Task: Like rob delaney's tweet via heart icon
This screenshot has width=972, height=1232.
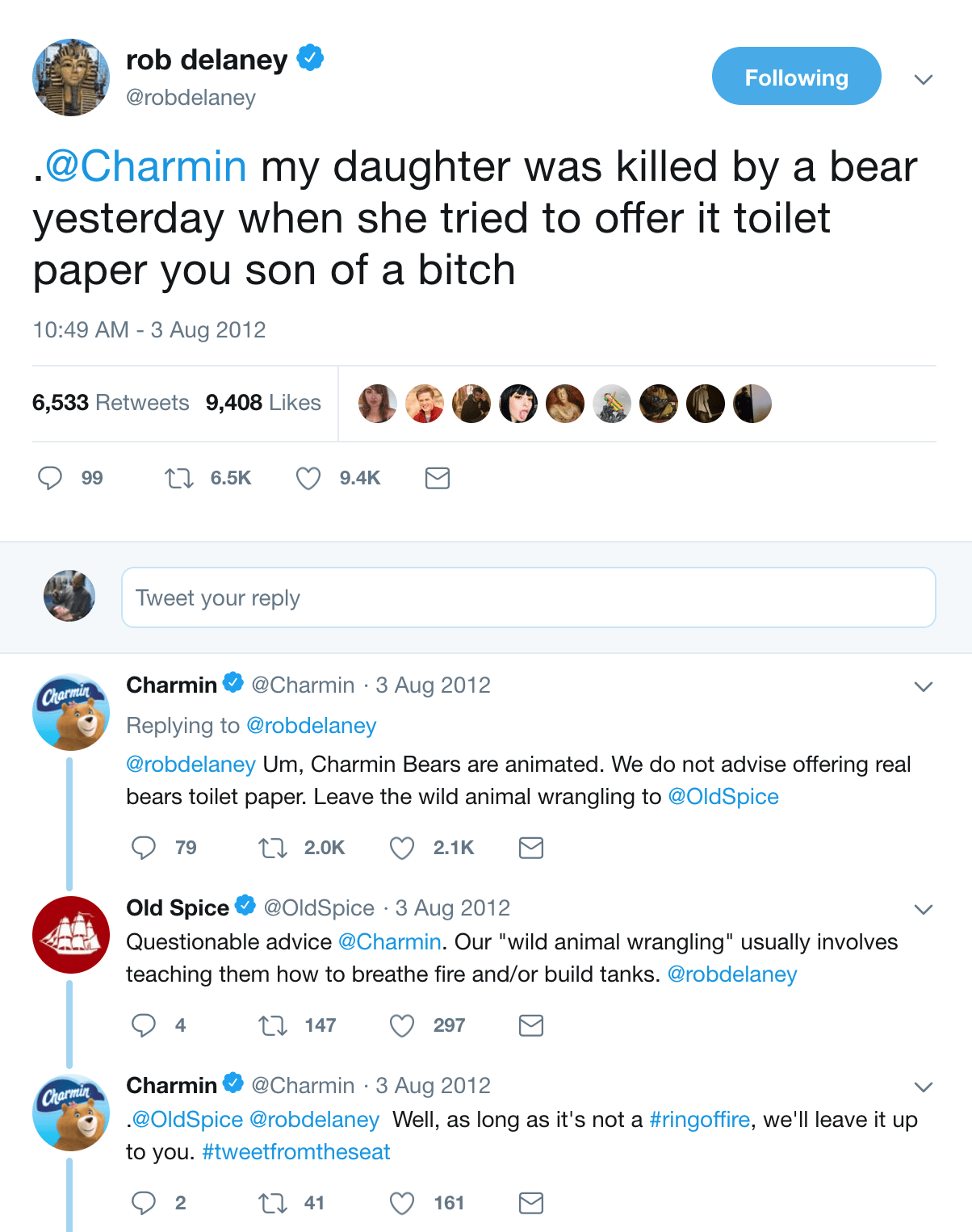Action: coord(308,478)
